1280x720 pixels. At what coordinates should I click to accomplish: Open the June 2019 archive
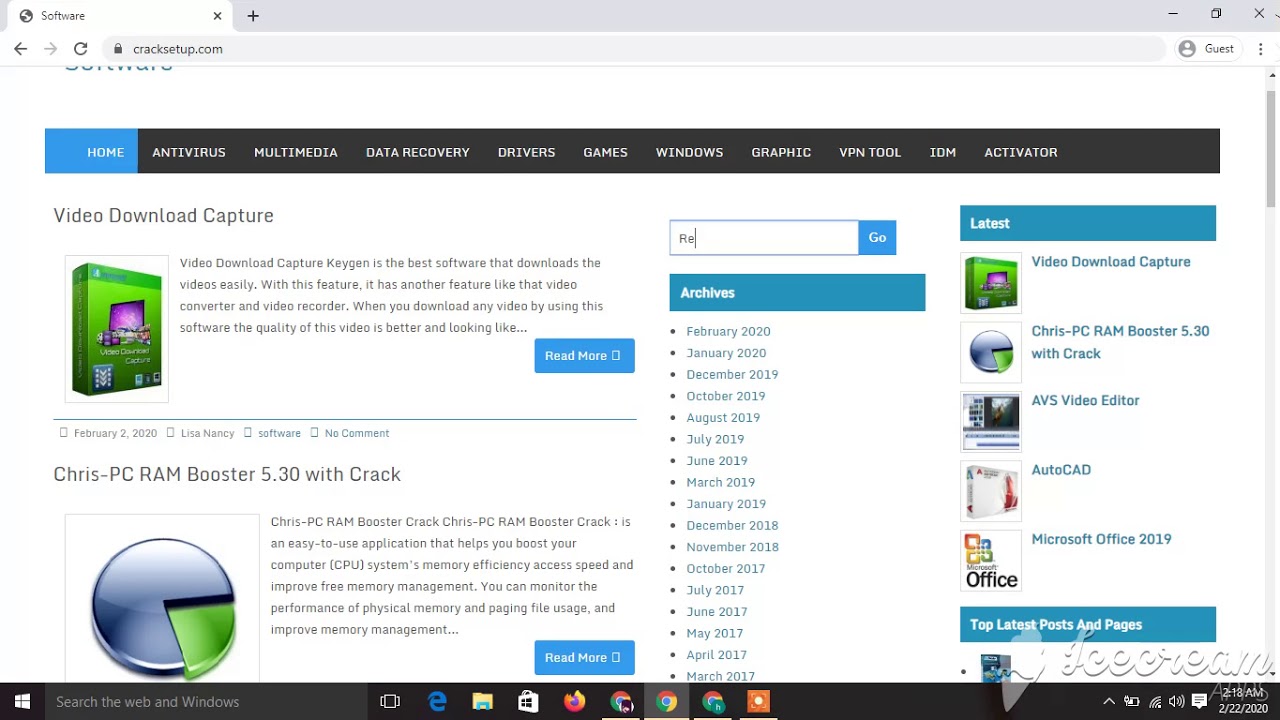coord(717,461)
